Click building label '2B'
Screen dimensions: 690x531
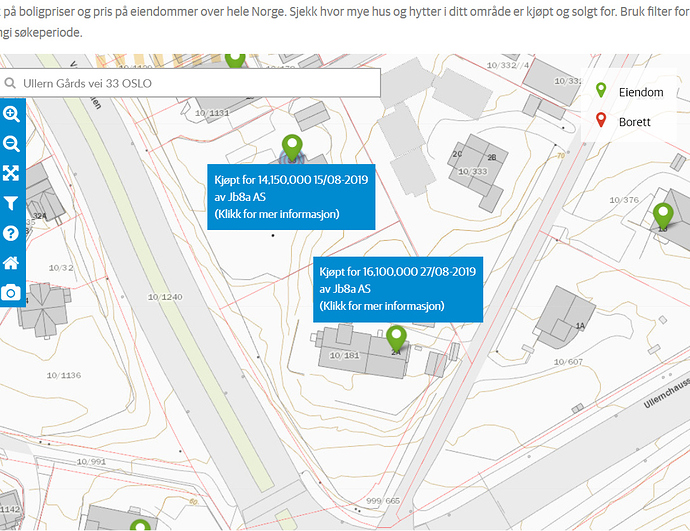click(x=492, y=157)
